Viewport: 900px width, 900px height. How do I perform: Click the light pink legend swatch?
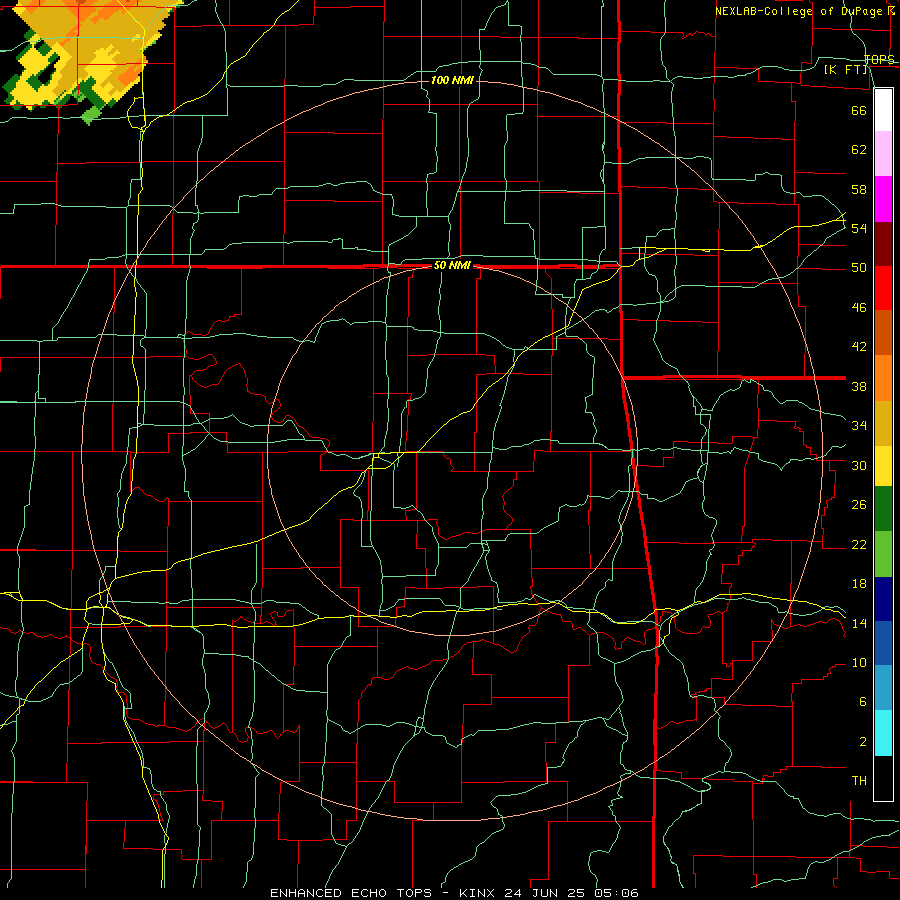[x=883, y=153]
